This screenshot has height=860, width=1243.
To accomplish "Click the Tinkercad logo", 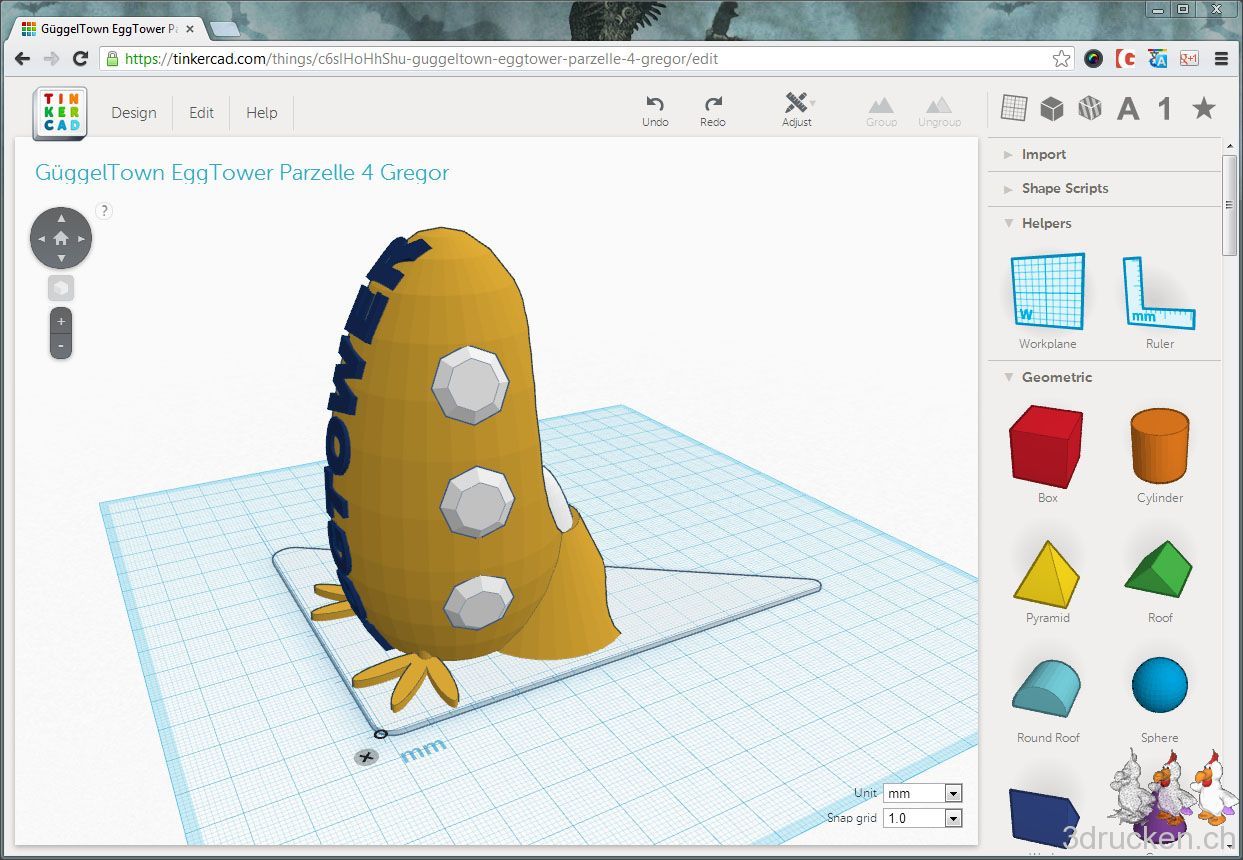I will pyautogui.click(x=60, y=112).
